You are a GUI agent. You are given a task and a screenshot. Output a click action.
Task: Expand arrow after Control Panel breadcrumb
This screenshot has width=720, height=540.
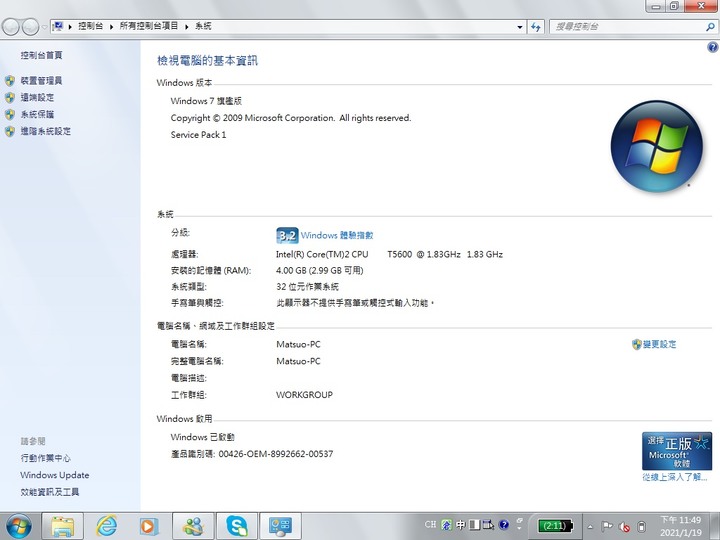tap(111, 27)
